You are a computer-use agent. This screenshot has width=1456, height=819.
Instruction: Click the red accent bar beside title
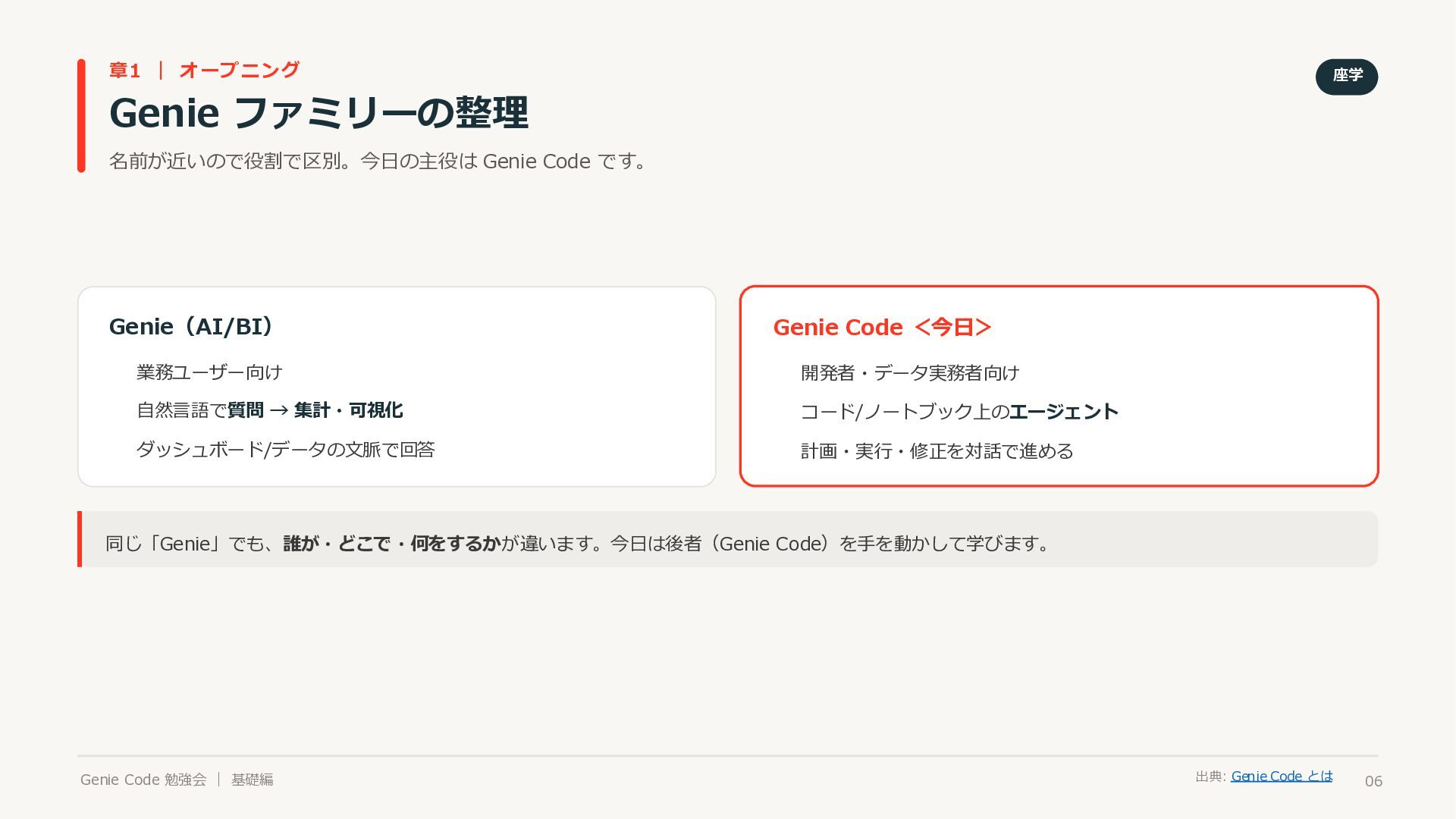pyautogui.click(x=81, y=116)
